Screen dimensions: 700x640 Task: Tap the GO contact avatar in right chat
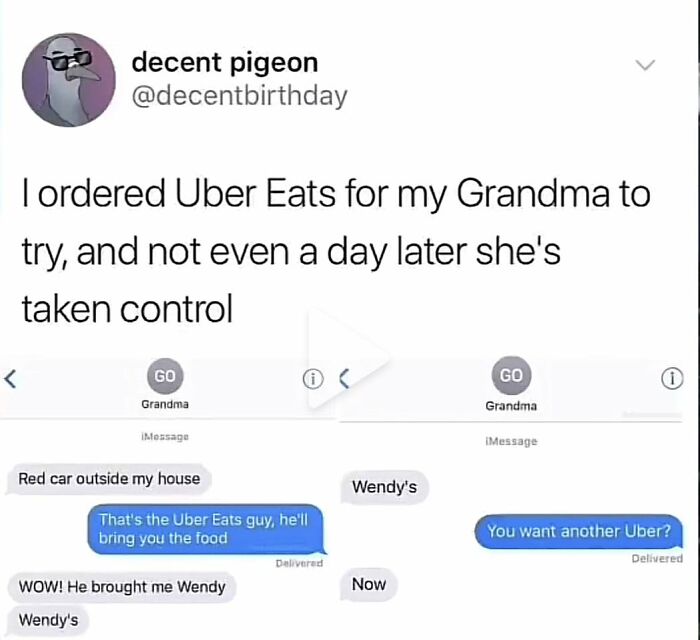[511, 375]
